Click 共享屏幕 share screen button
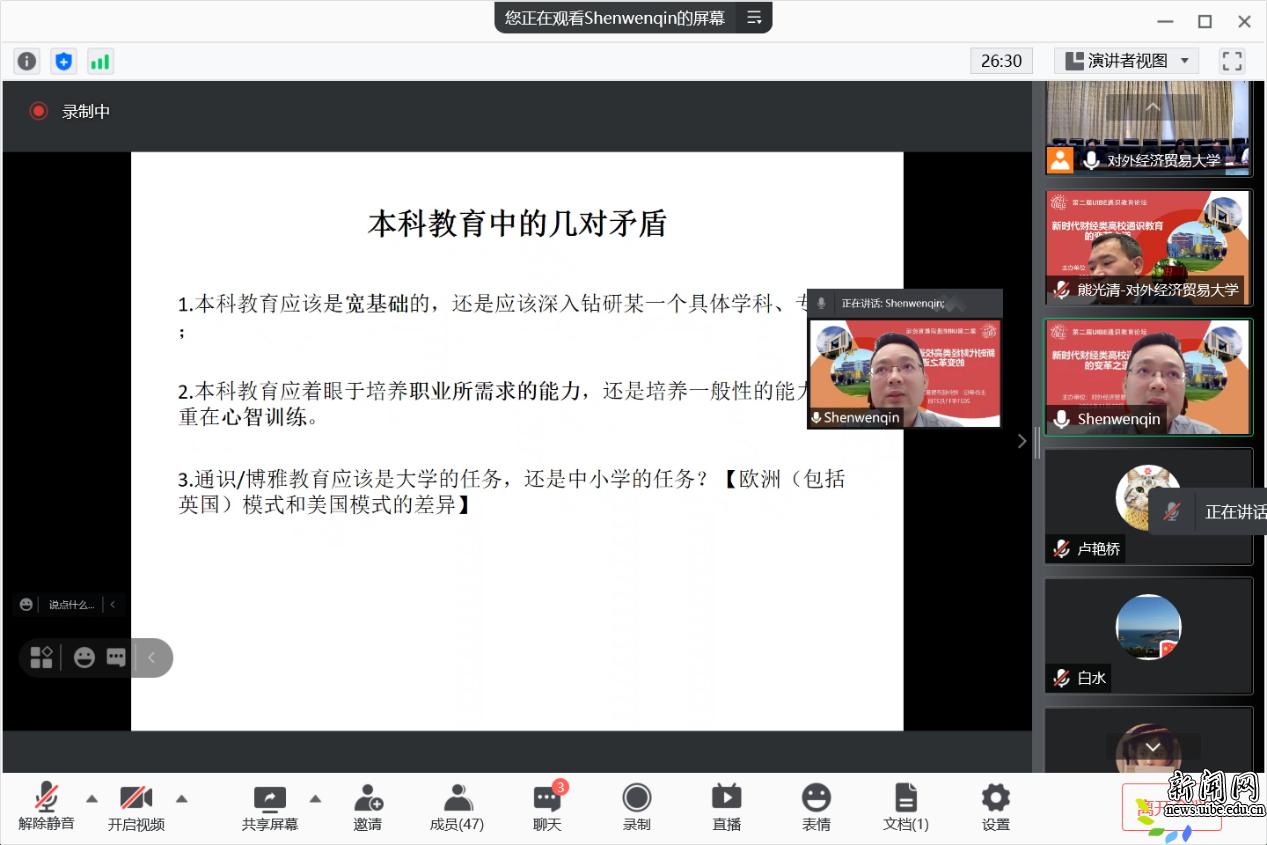 (x=270, y=807)
